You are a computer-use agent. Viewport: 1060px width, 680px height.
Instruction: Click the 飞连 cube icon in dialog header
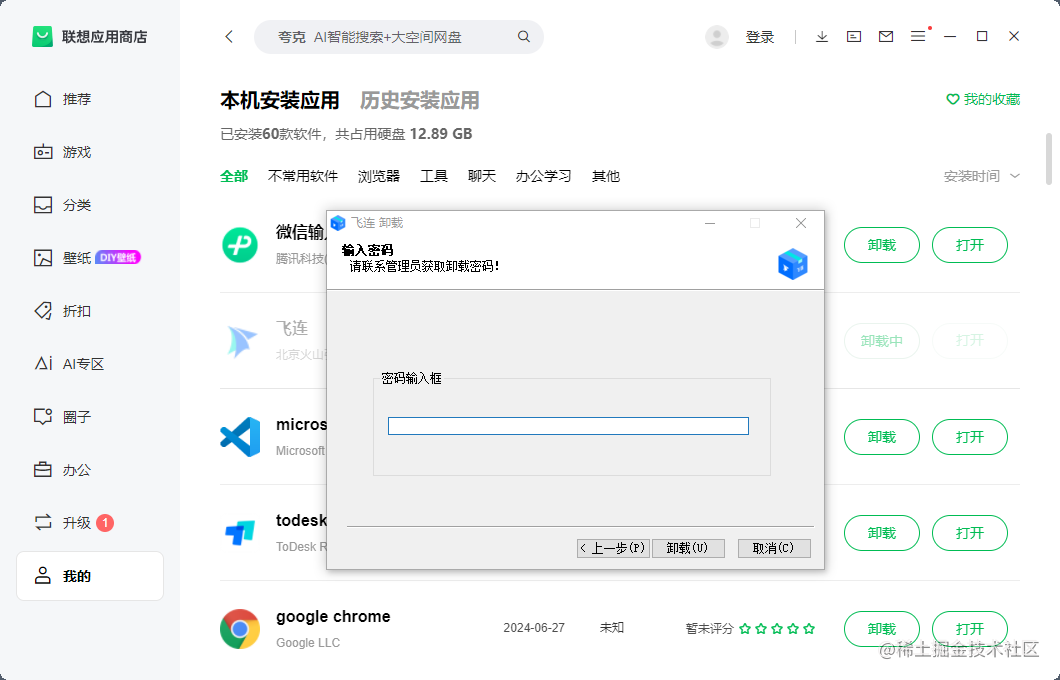(x=792, y=264)
